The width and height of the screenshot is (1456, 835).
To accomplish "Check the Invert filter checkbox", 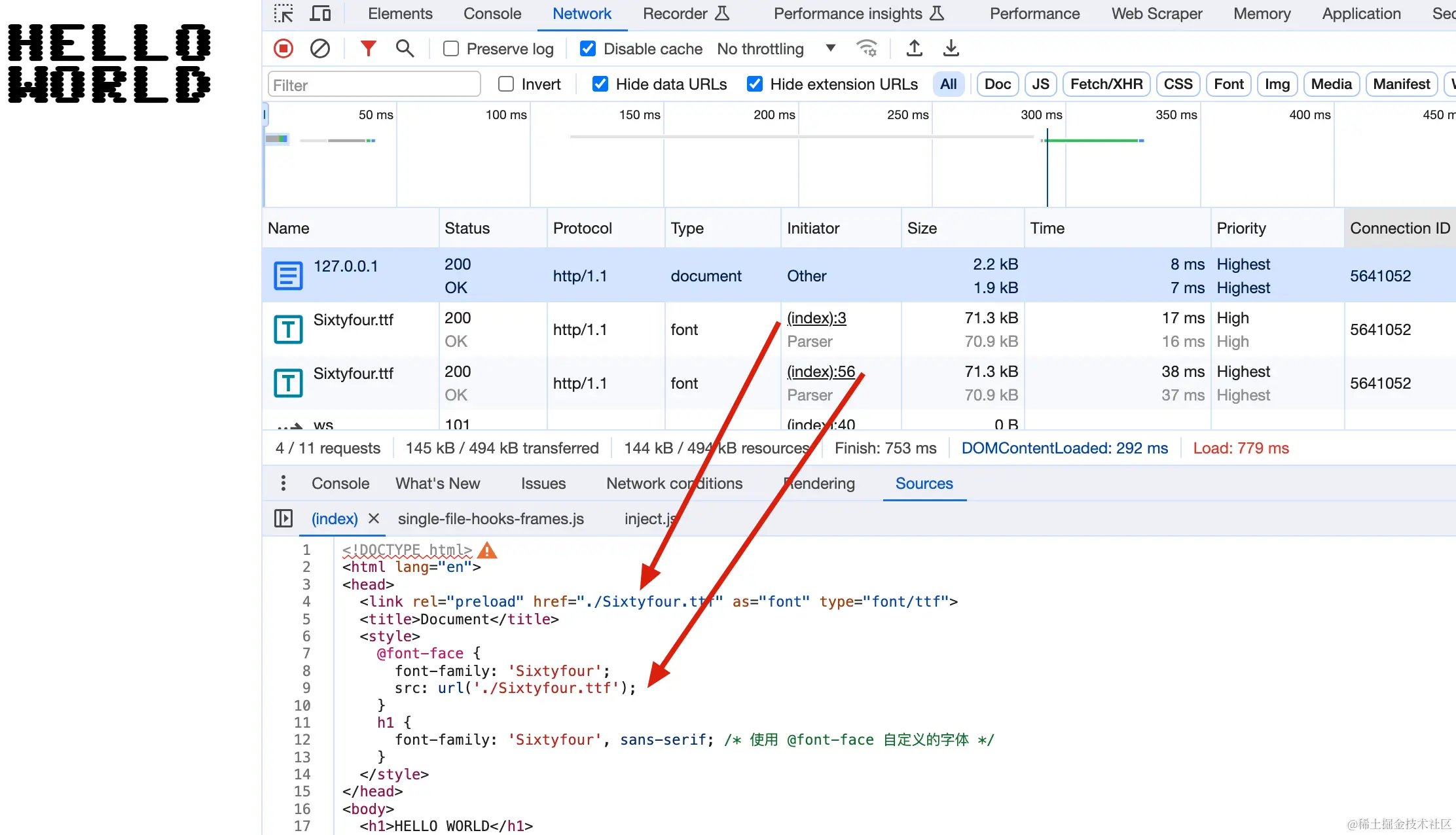I will tap(506, 84).
